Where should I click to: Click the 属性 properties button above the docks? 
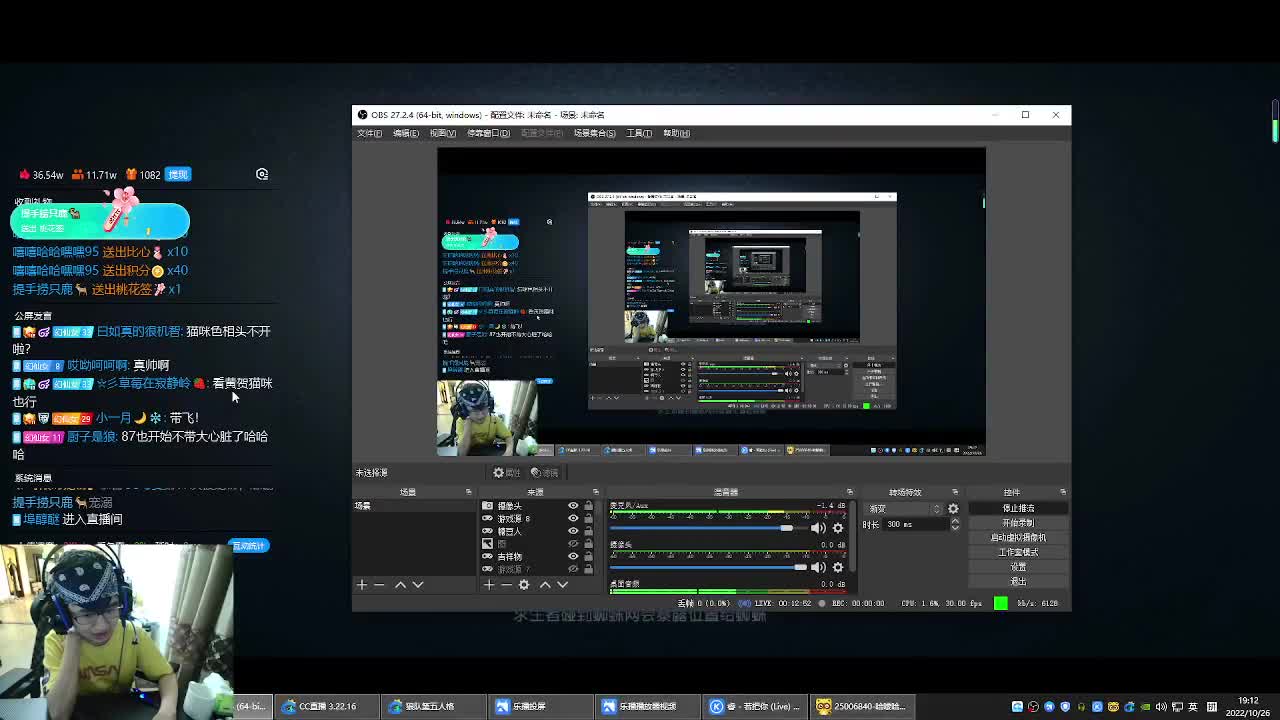tap(508, 472)
